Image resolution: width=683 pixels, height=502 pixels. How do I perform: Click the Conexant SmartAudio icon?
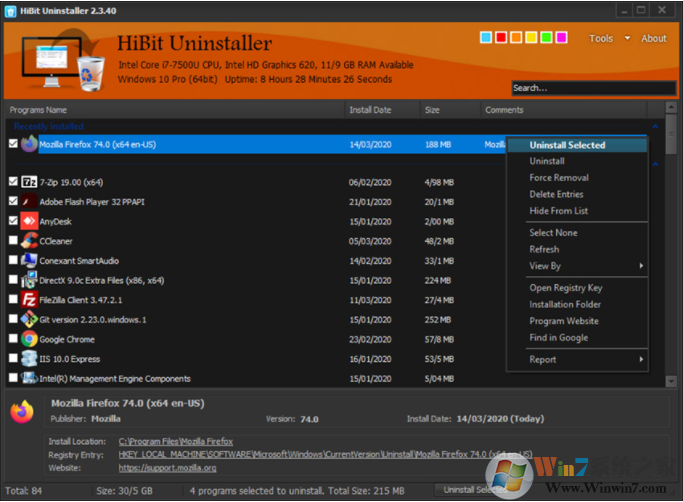click(x=29, y=260)
